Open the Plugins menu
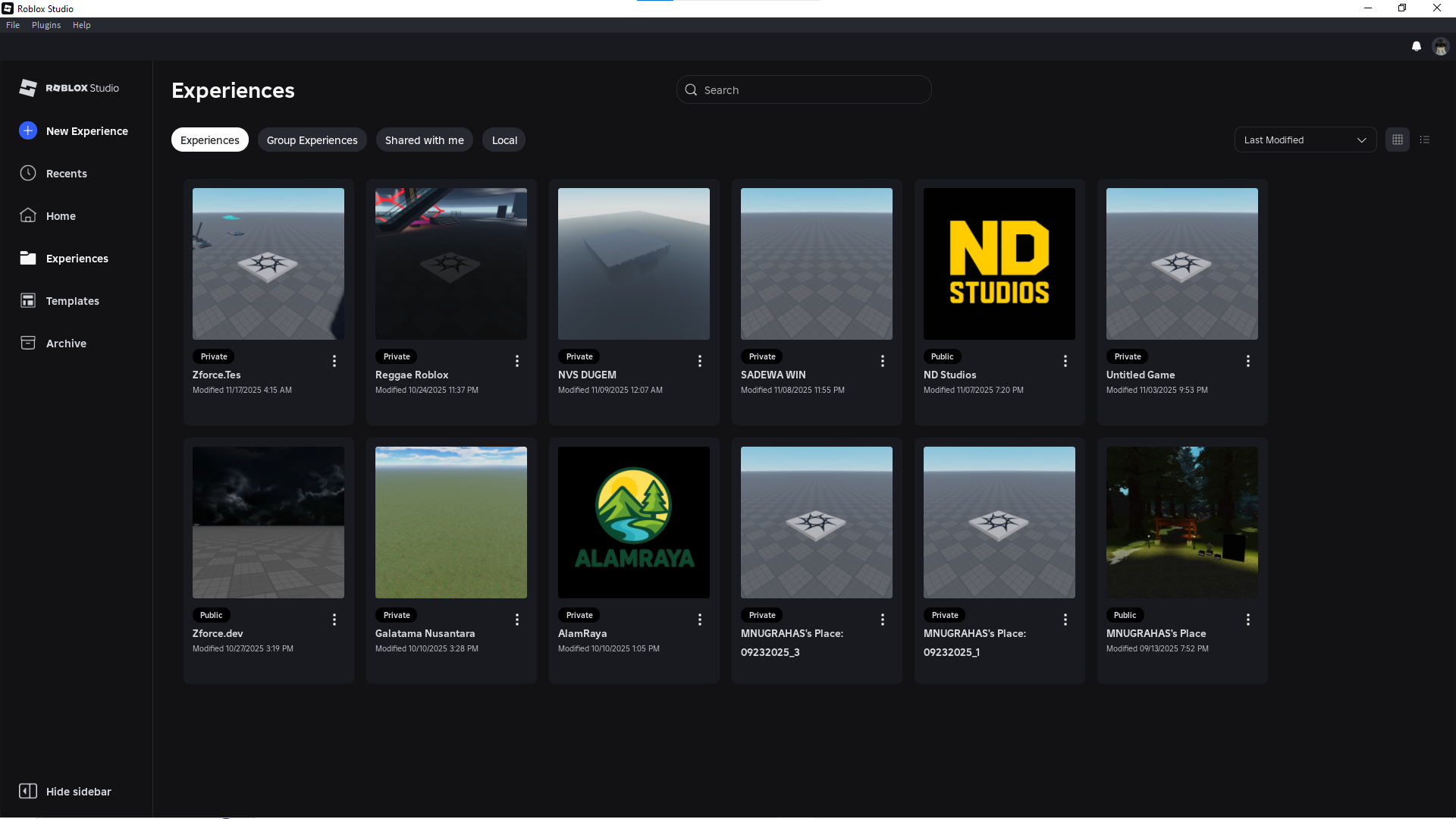This screenshot has width=1456, height=819. click(x=46, y=25)
